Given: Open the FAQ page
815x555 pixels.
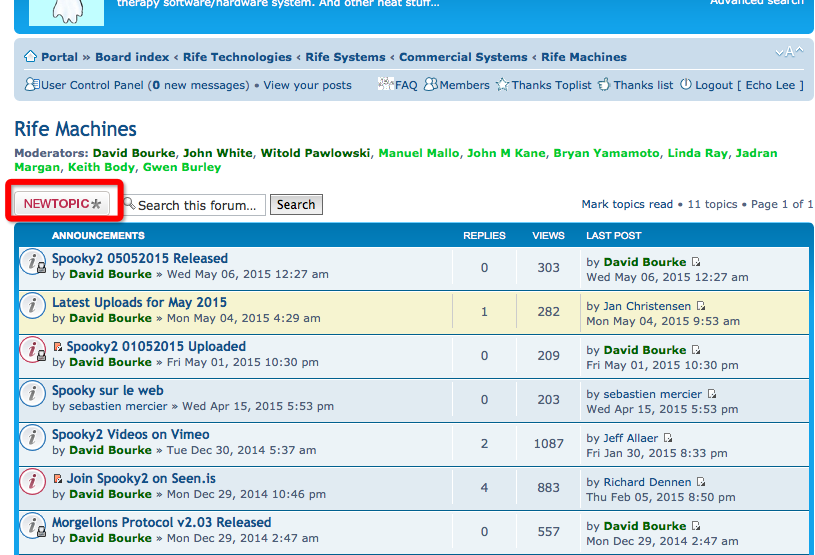Looking at the screenshot, I should click(x=406, y=85).
